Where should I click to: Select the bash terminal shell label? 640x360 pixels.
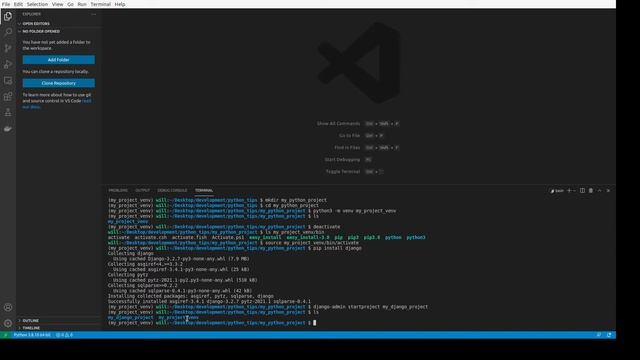click(x=557, y=191)
